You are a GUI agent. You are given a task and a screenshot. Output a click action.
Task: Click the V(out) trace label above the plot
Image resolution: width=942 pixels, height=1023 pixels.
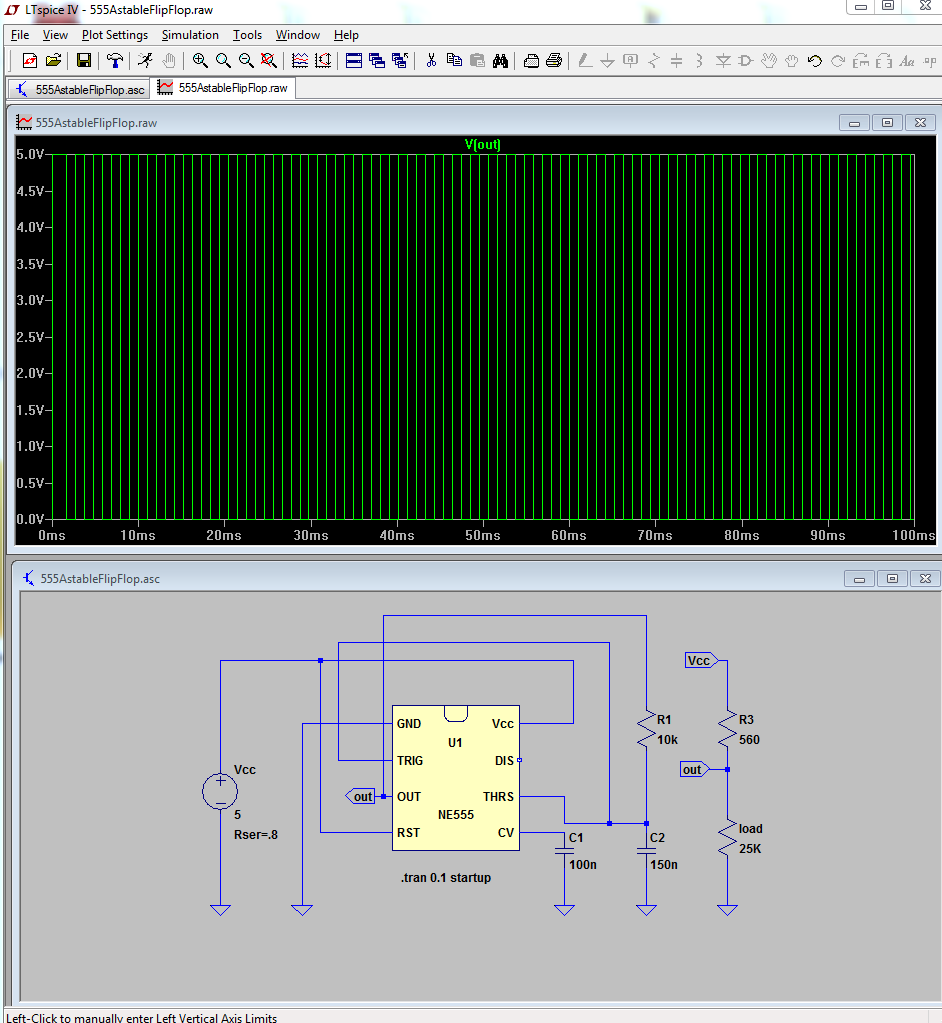coord(483,145)
